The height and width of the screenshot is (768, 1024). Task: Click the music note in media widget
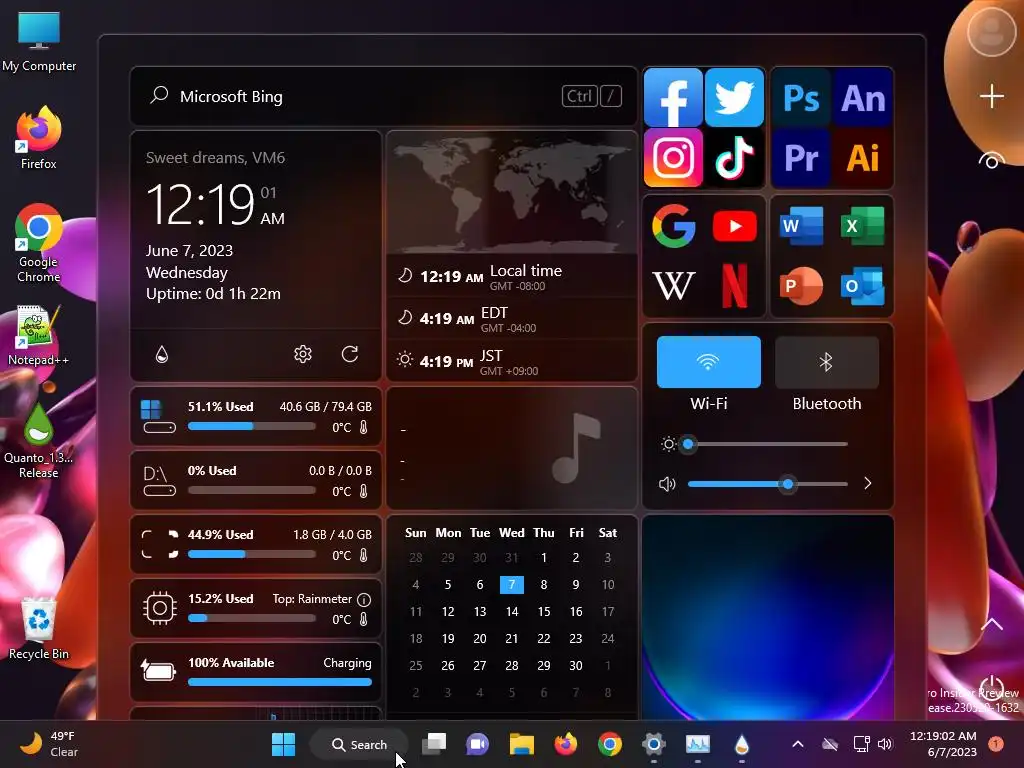575,448
